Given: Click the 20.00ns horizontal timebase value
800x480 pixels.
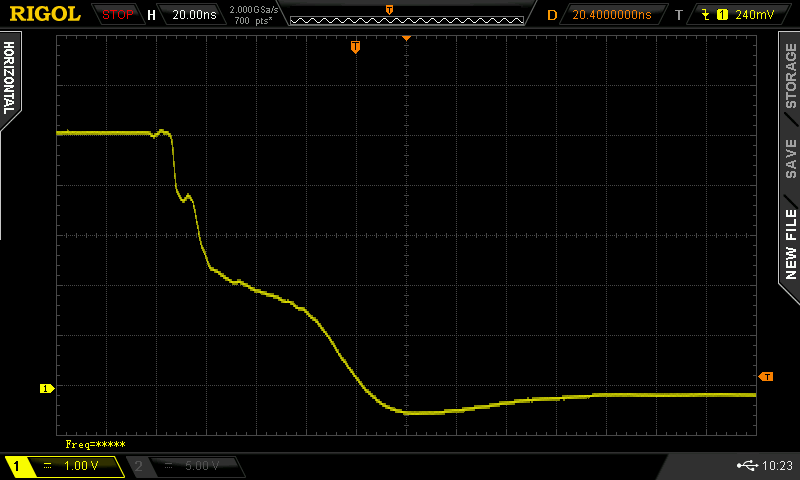Looking at the screenshot, I should (194, 15).
